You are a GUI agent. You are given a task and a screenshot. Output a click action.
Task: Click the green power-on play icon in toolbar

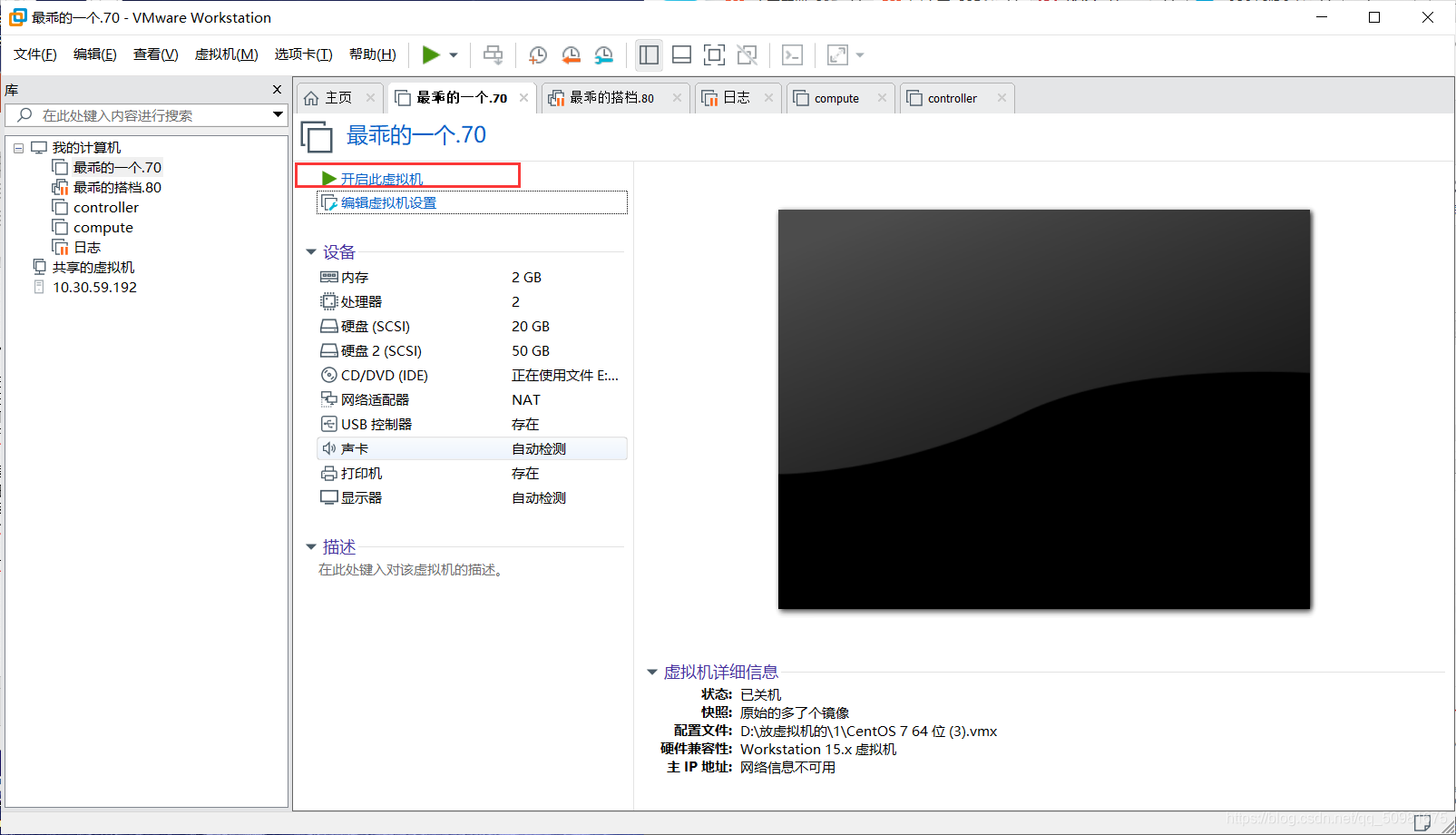(x=431, y=55)
